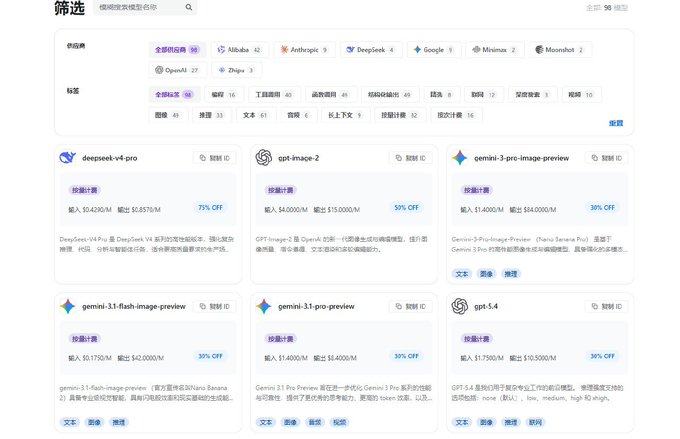
Task: Filter by Zhipu provider
Action: point(236,70)
